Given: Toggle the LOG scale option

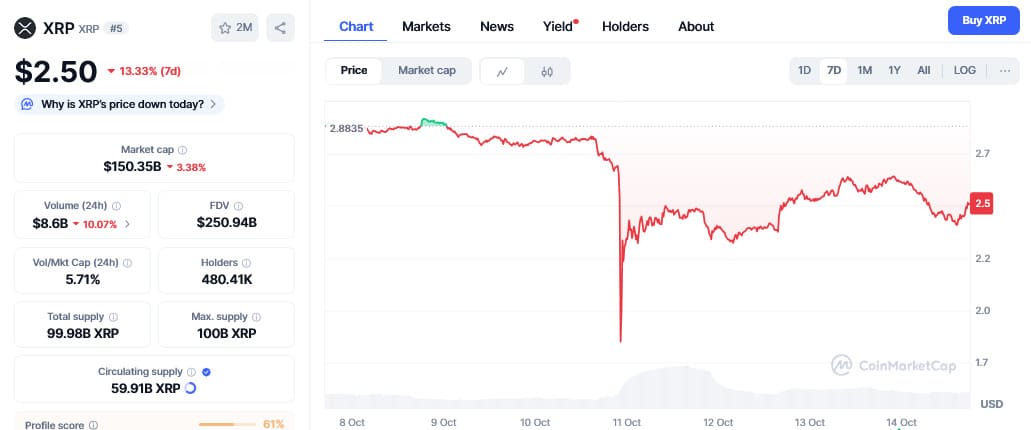Looking at the screenshot, I should [965, 71].
